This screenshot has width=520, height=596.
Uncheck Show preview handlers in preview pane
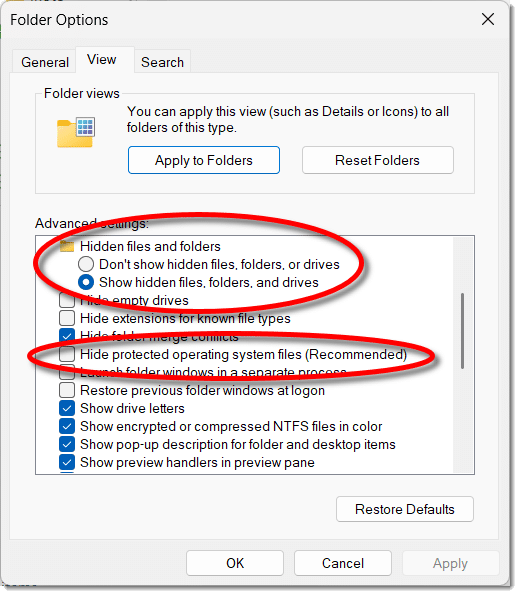67,463
